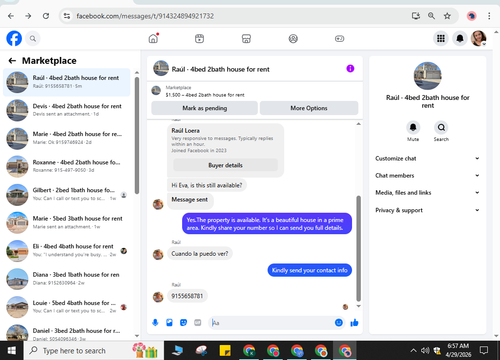Open Windows notification center icon

[x=484, y=350]
